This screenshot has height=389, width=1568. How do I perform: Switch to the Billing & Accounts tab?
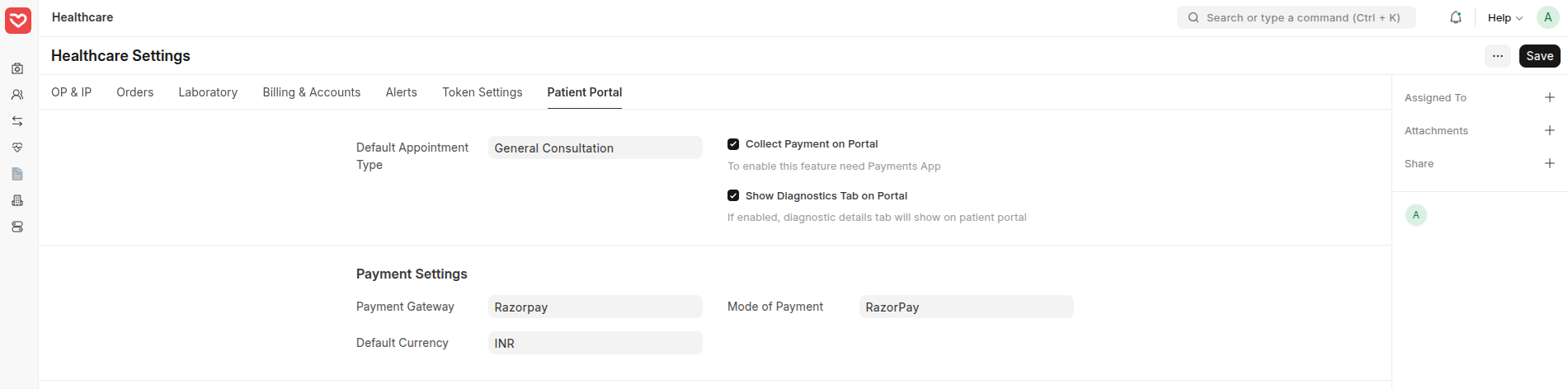click(311, 92)
